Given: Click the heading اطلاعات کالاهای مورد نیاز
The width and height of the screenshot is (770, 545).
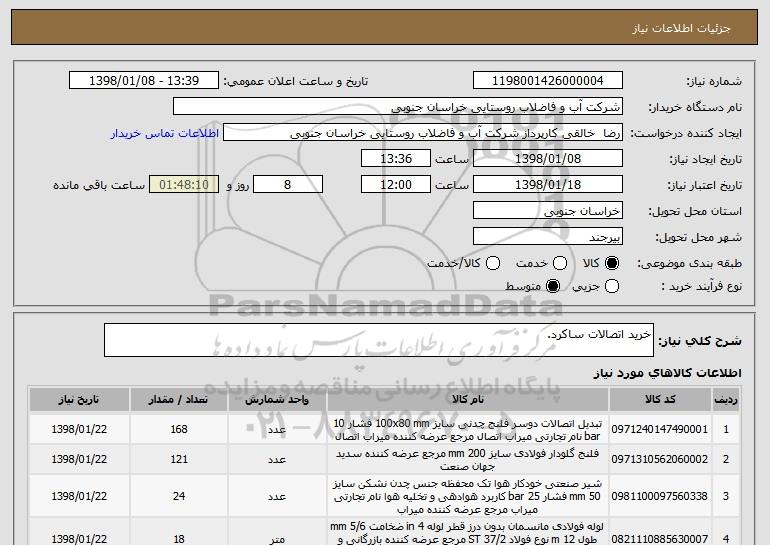Looking at the screenshot, I should [667, 373].
